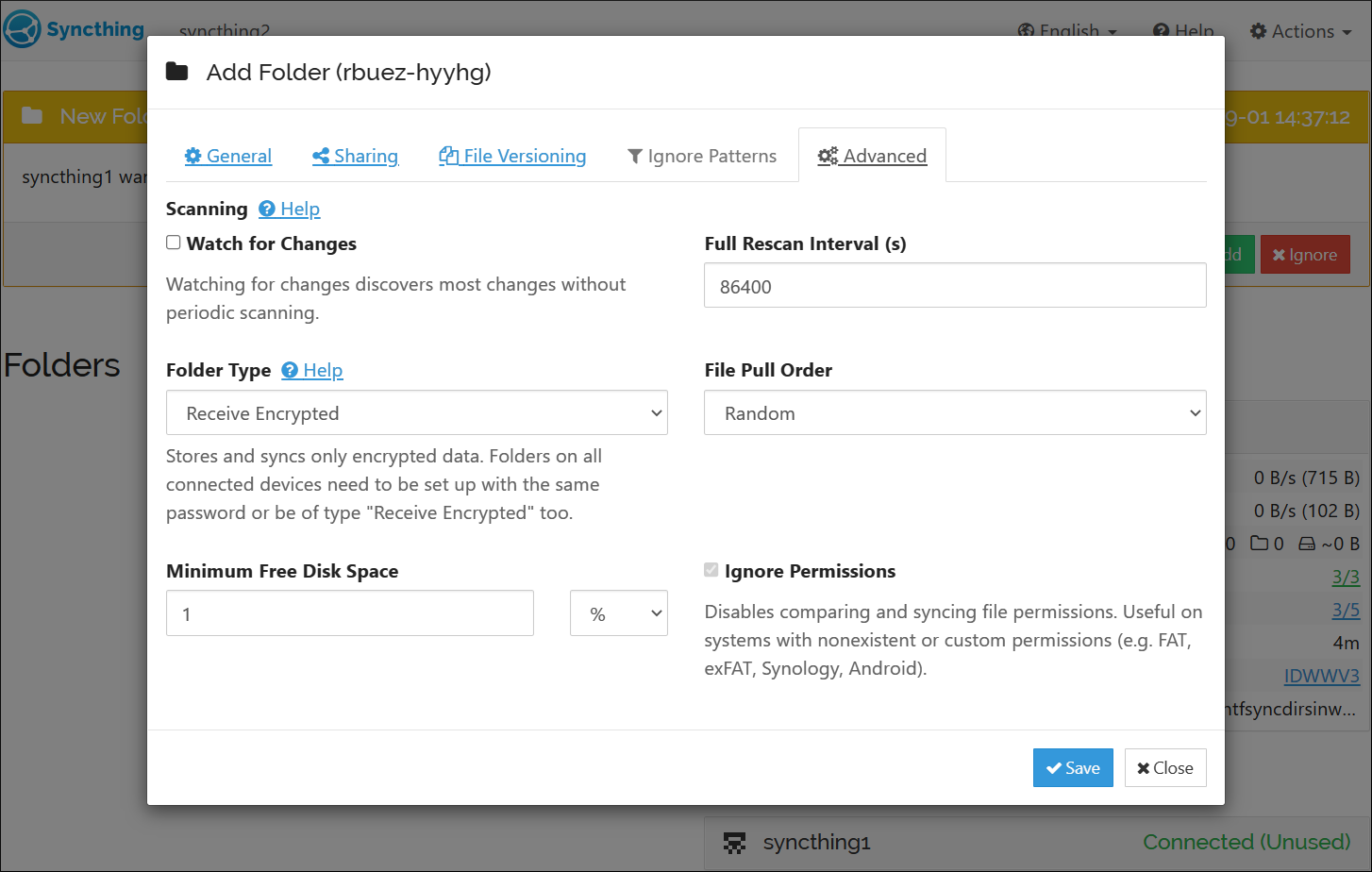Open the Folder Type Help link
Screen dimensions: 1372x872
pyautogui.click(x=312, y=370)
